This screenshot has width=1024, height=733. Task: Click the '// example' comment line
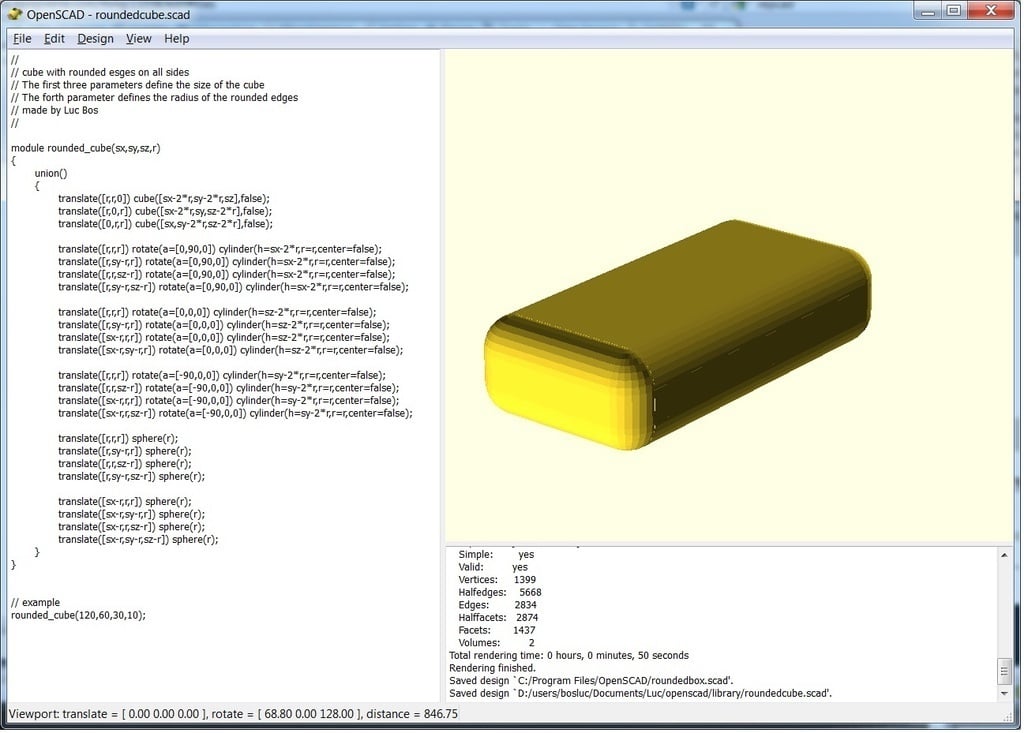pyautogui.click(x=35, y=602)
